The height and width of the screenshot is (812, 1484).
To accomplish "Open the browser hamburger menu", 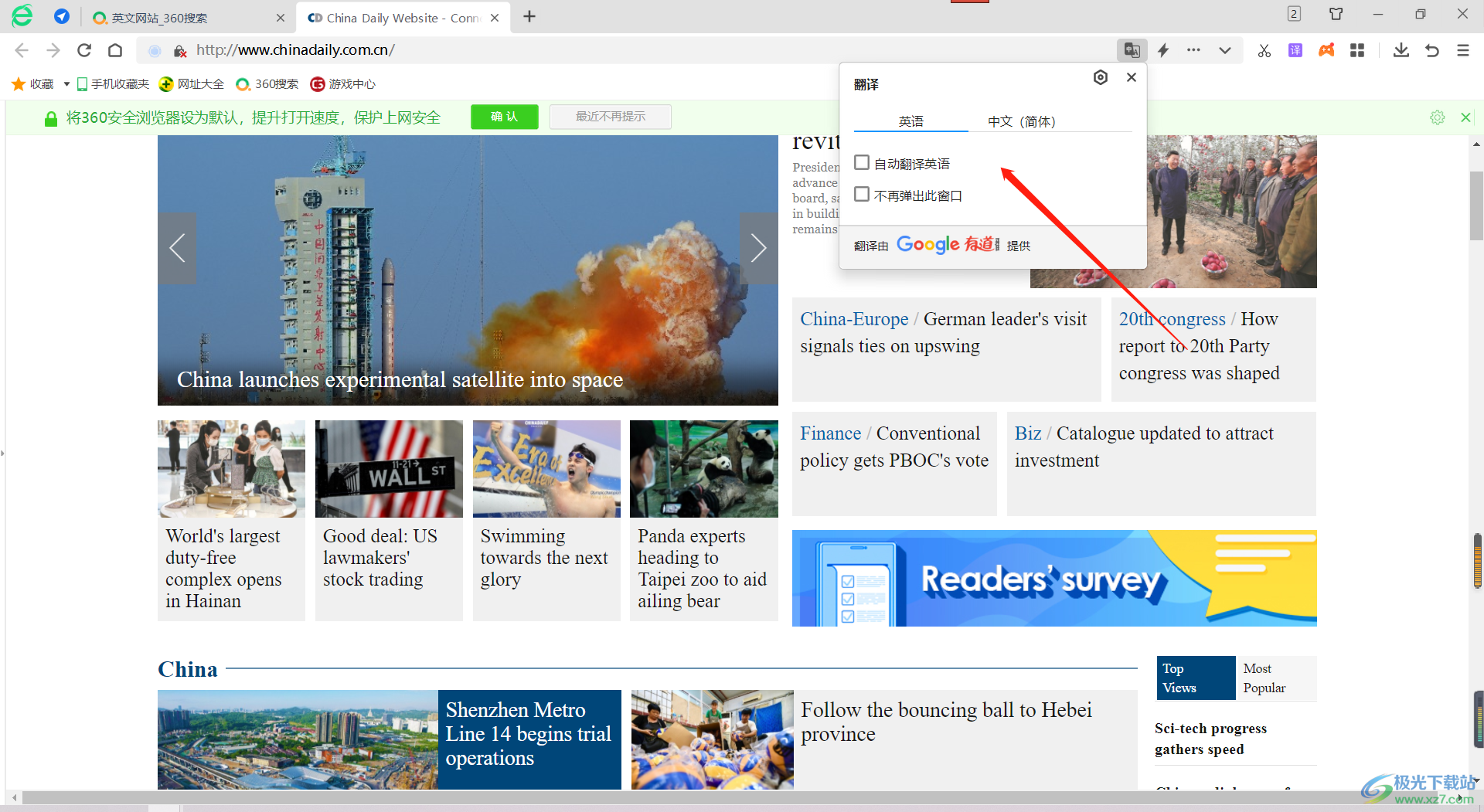I will click(x=1462, y=50).
